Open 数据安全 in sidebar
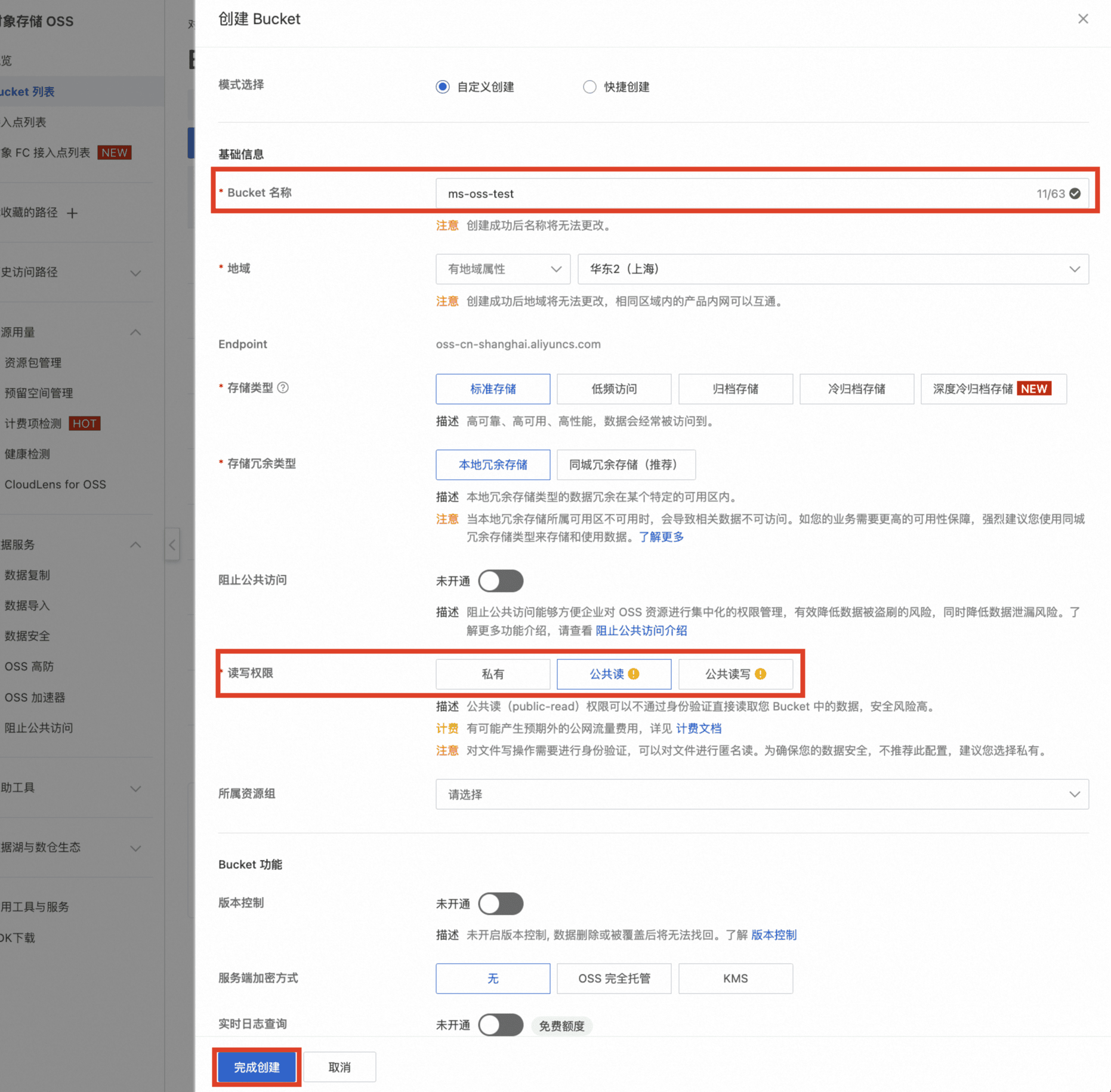1111x1092 pixels. point(27,636)
